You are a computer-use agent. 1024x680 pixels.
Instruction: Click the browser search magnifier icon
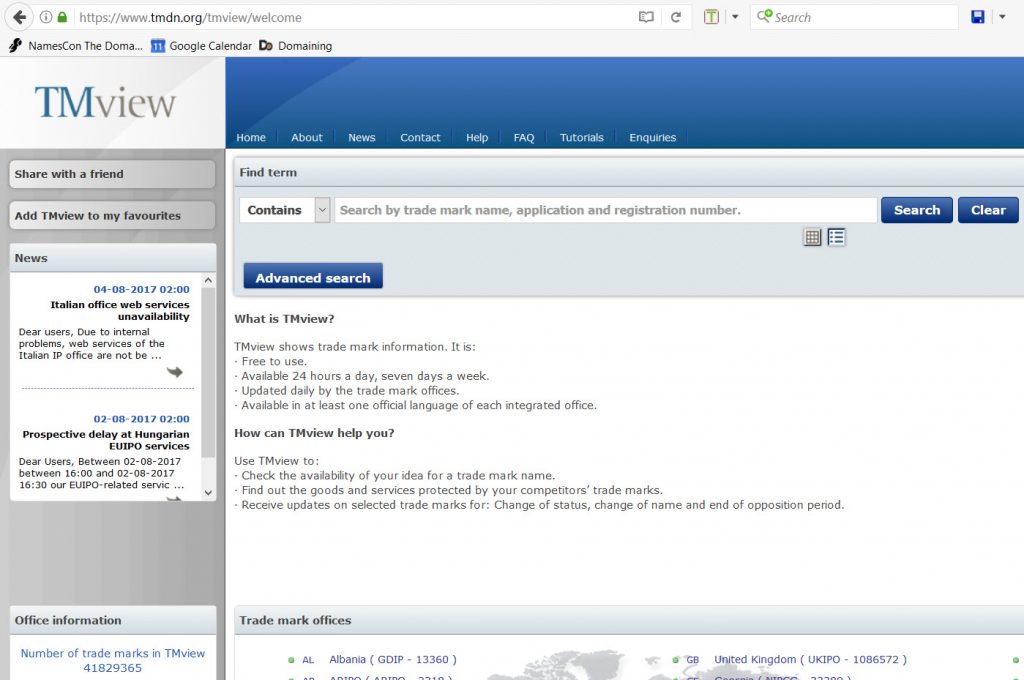[x=764, y=16]
